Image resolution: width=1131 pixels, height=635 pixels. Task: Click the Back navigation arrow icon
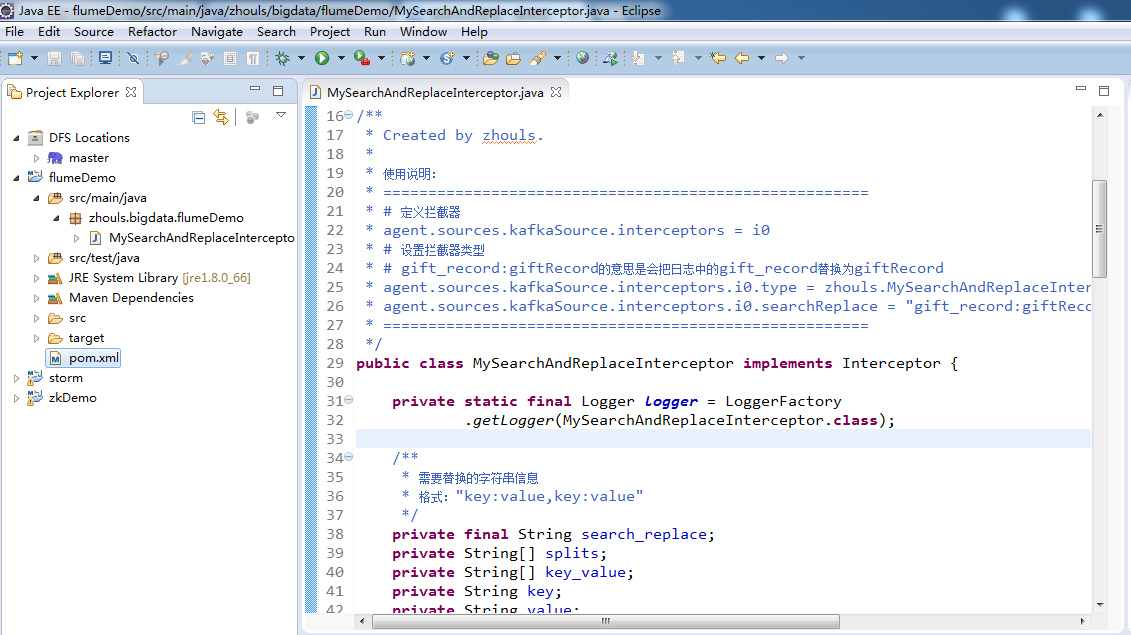tap(741, 58)
